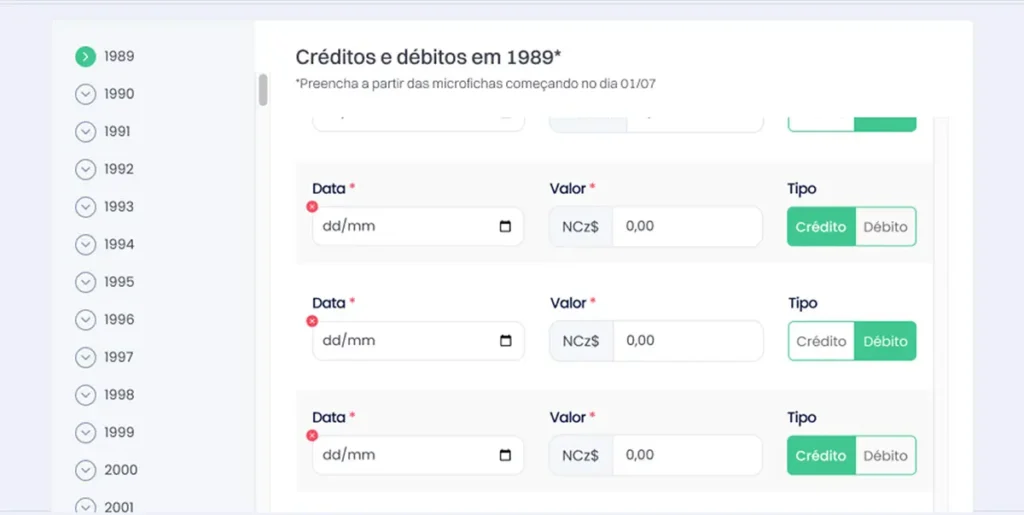
Task: Click the Crédito button in third row
Action: click(x=821, y=456)
